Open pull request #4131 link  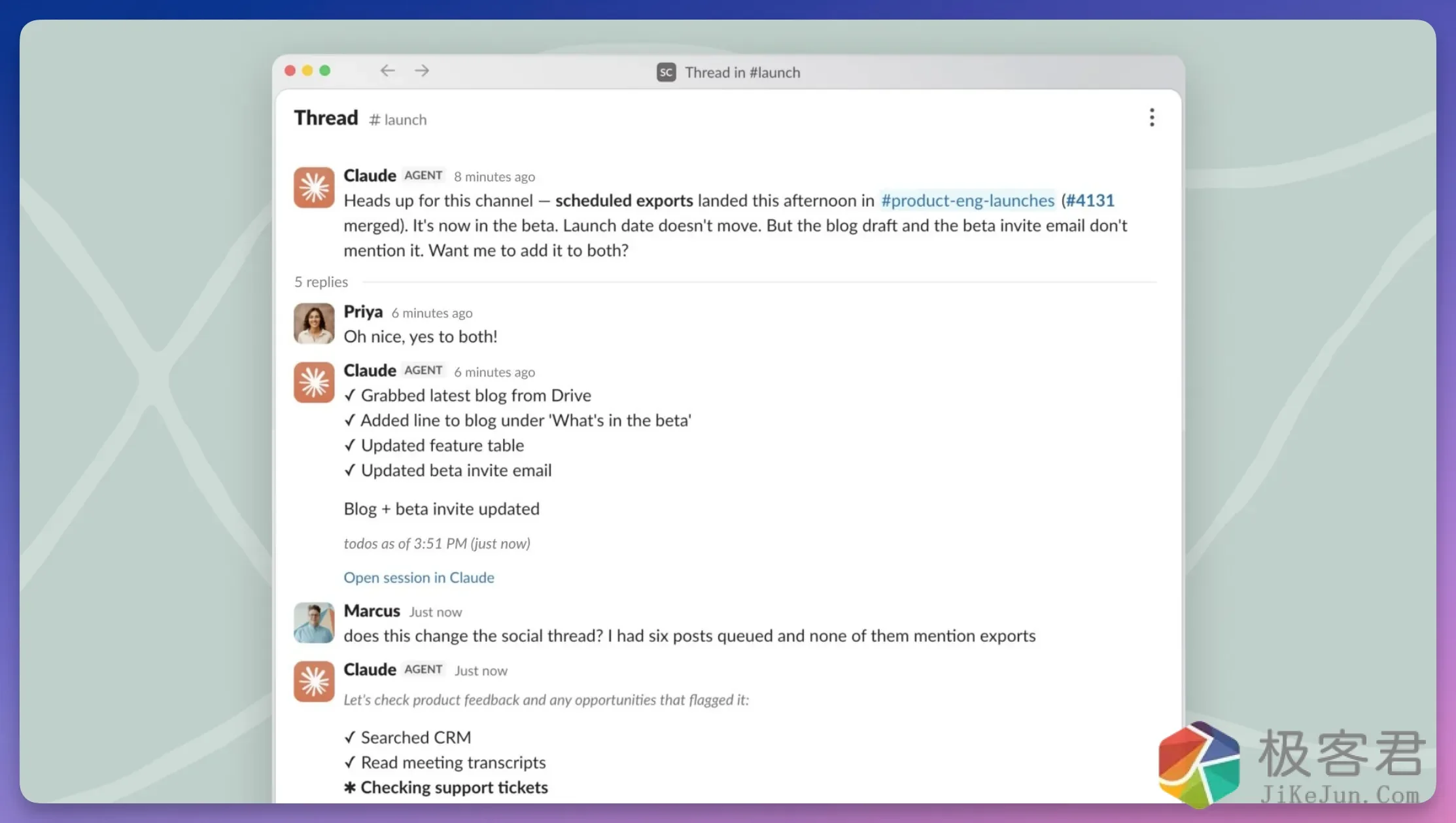[1090, 200]
